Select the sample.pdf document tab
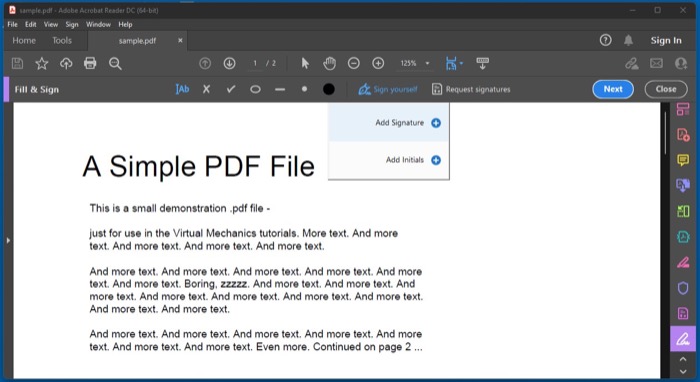Image resolution: width=700 pixels, height=382 pixels. click(137, 41)
